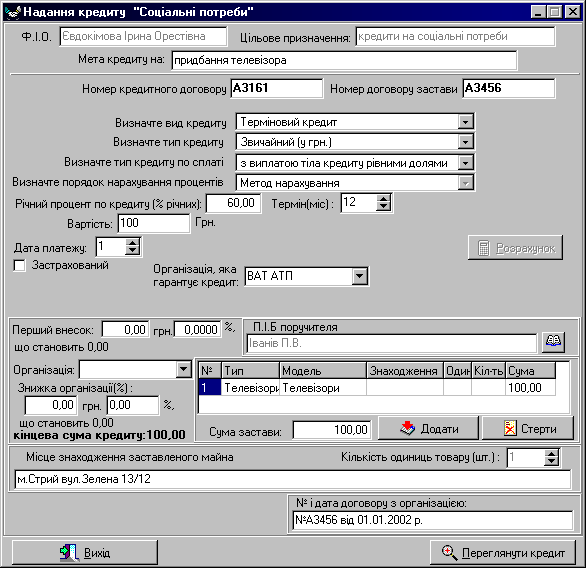Click Додати to add collateral item
Image resolution: width=586 pixels, height=568 pixels.
[428, 428]
